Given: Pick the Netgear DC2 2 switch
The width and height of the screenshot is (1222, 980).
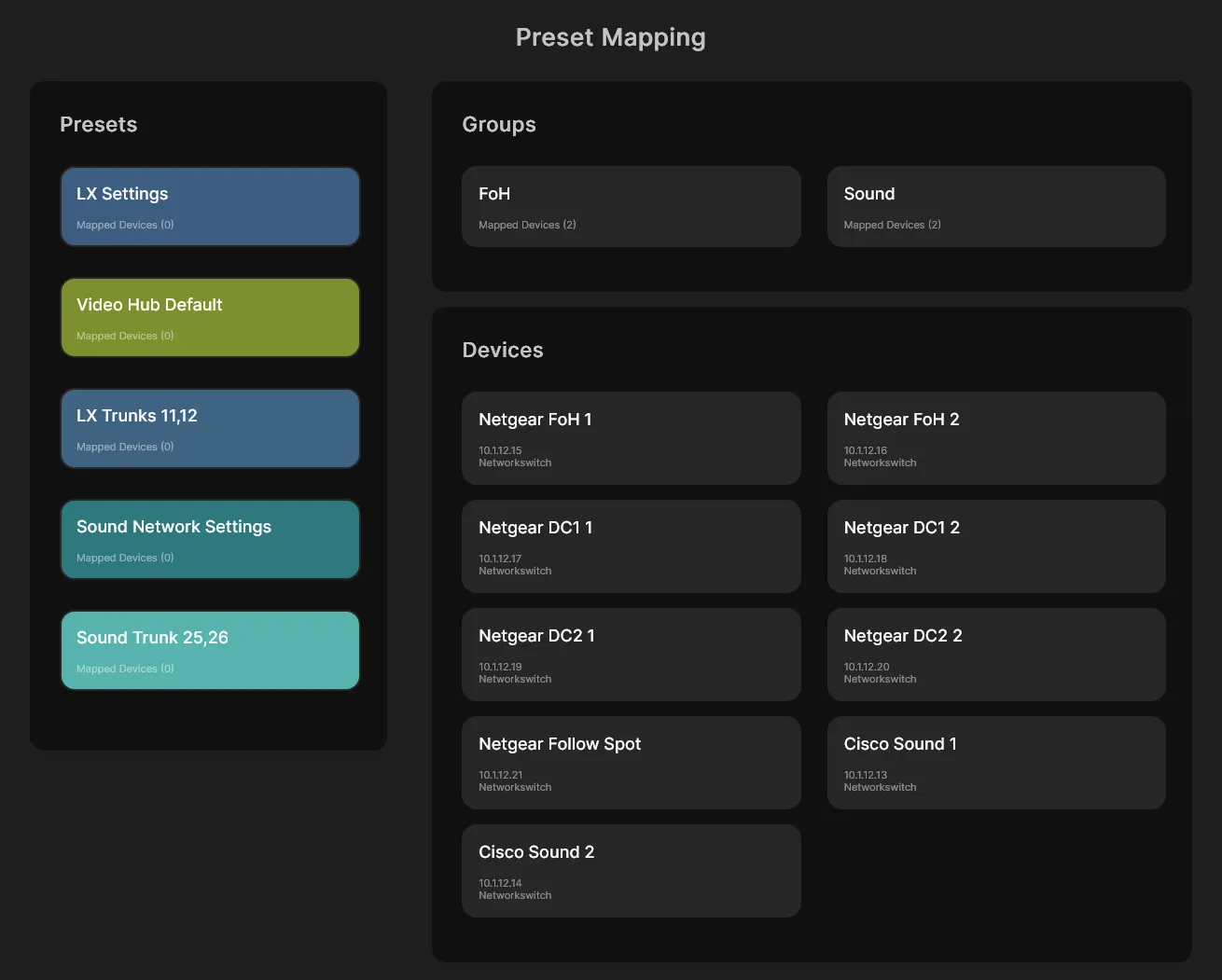Looking at the screenshot, I should click(995, 654).
